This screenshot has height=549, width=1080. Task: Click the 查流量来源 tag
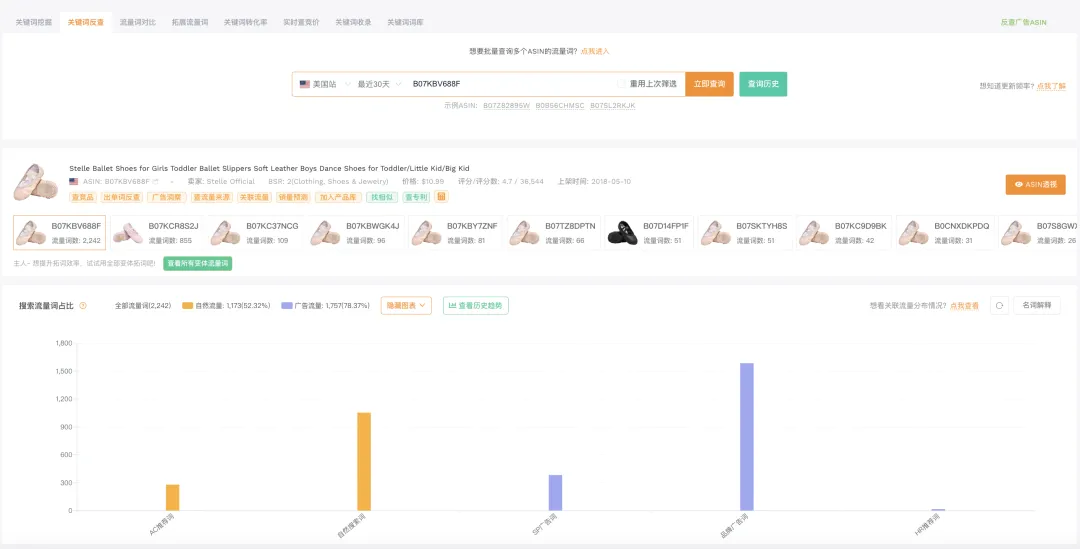212,197
